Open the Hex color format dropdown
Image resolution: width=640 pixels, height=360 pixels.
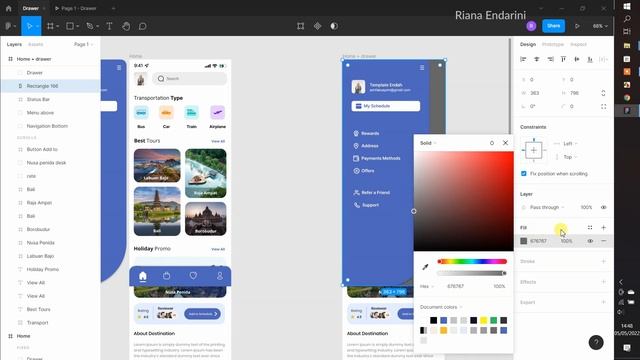point(427,286)
